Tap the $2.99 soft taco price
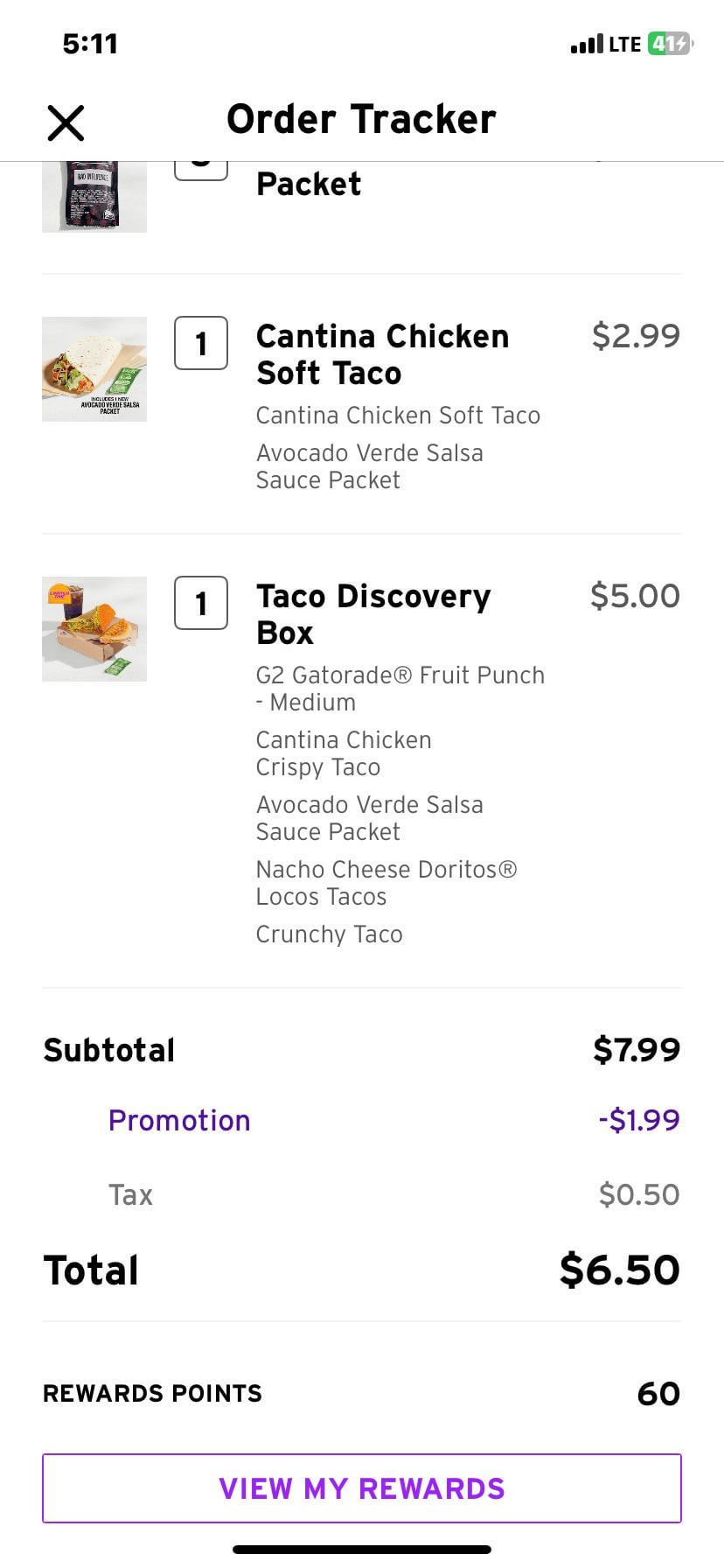The image size is (724, 1568). 636,335
